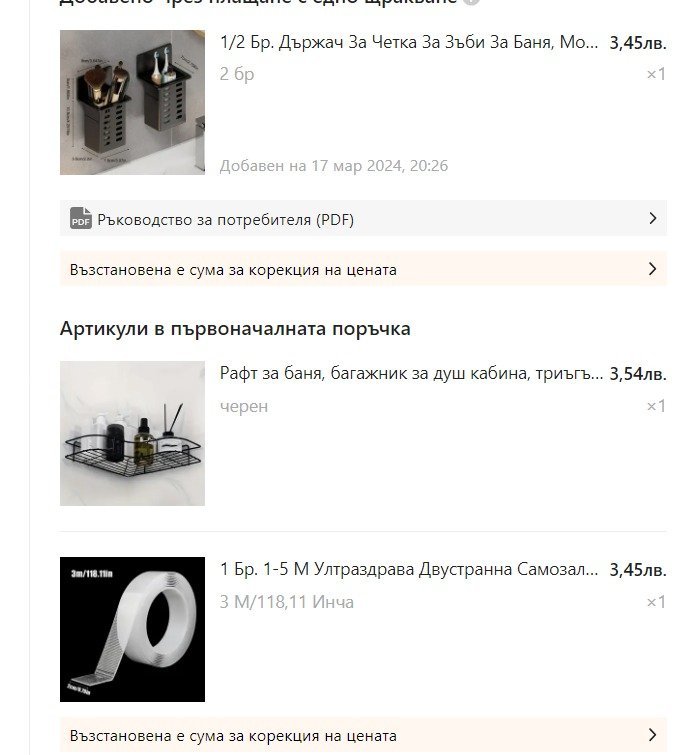Click the 3,54лв. shelf price

(x=638, y=374)
